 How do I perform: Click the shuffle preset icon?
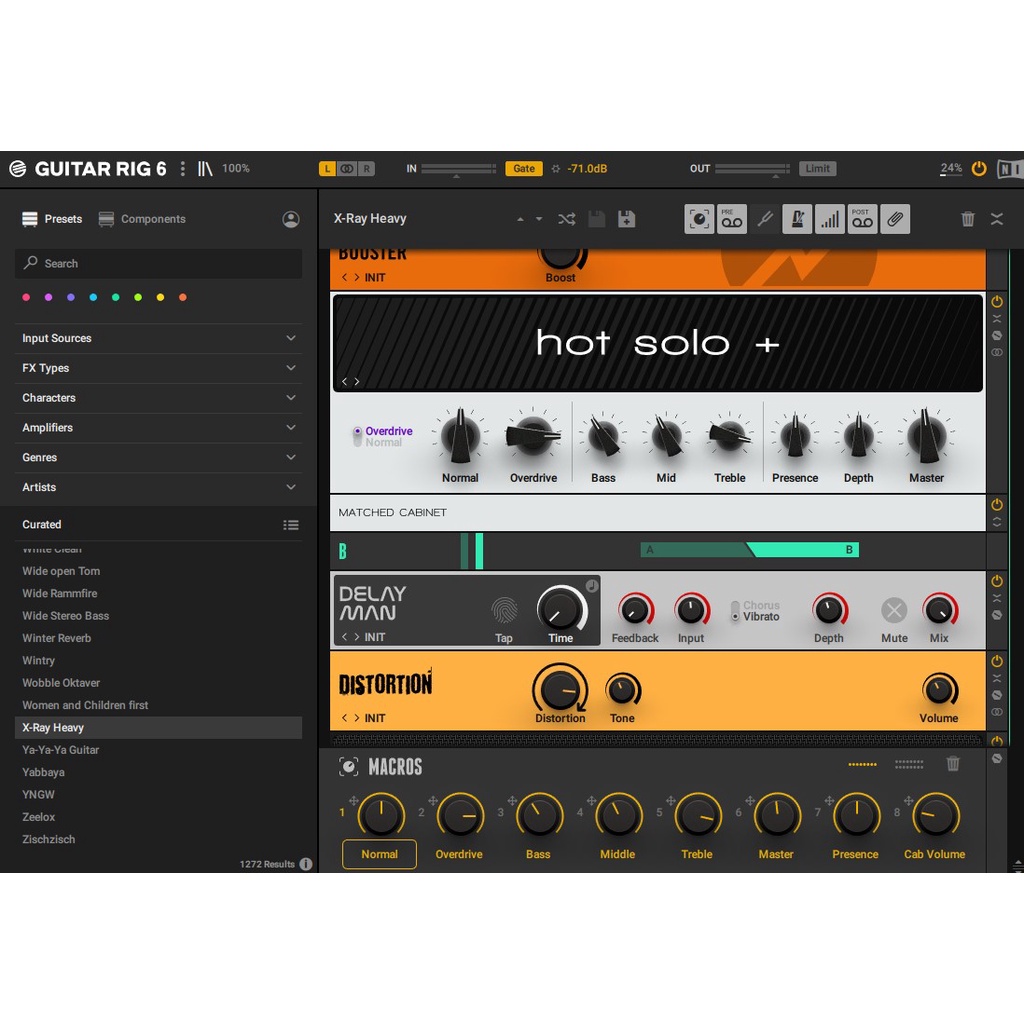point(566,219)
